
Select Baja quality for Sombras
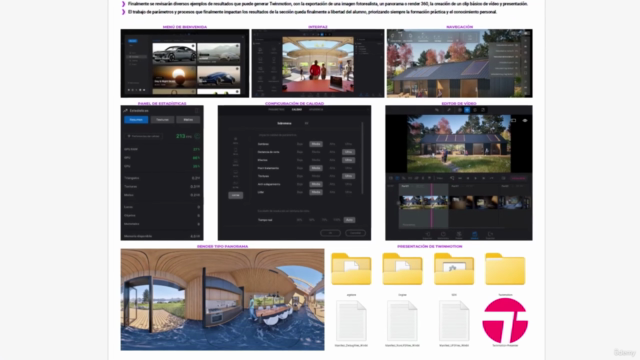[300, 144]
